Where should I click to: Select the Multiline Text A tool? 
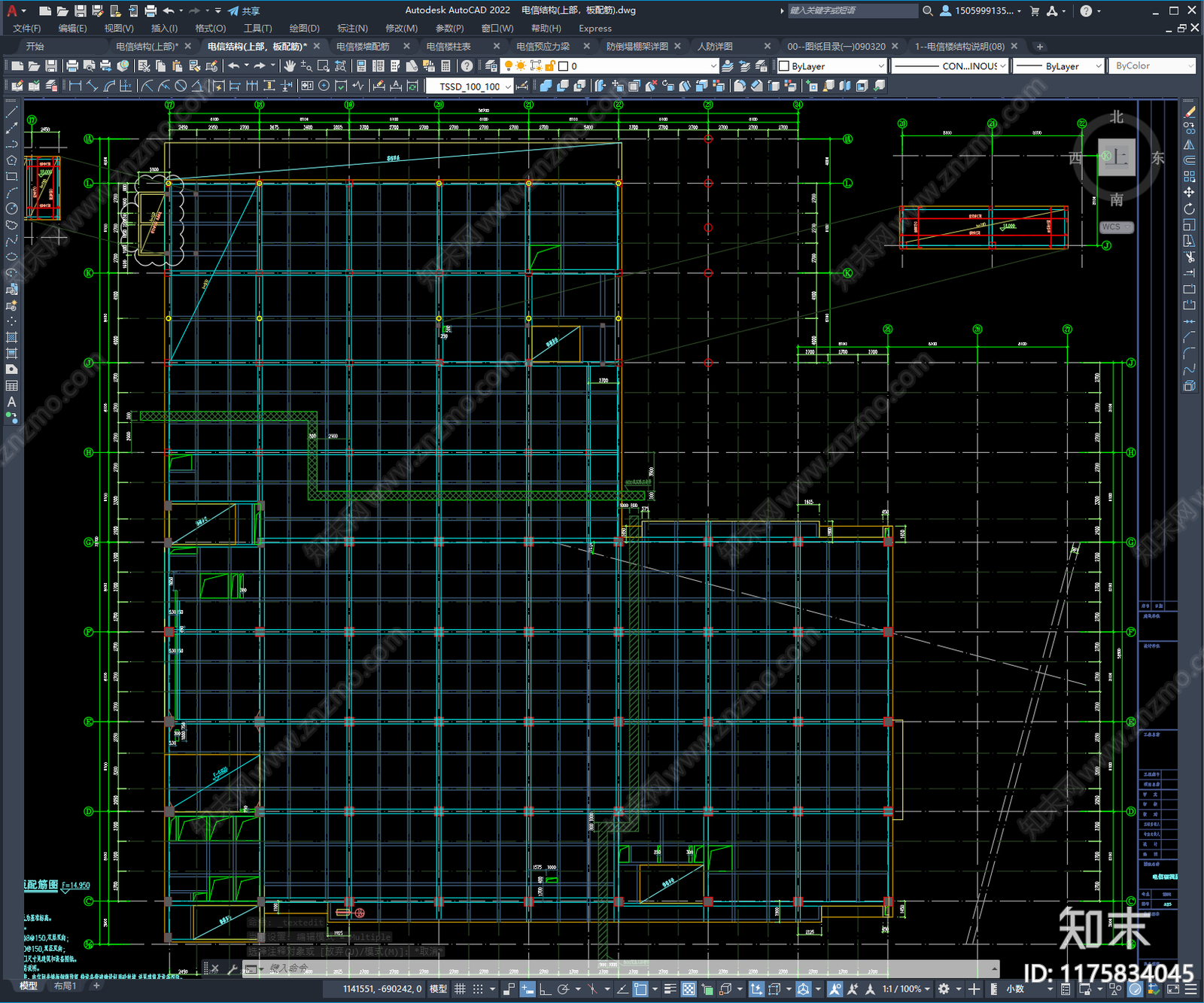[x=11, y=403]
